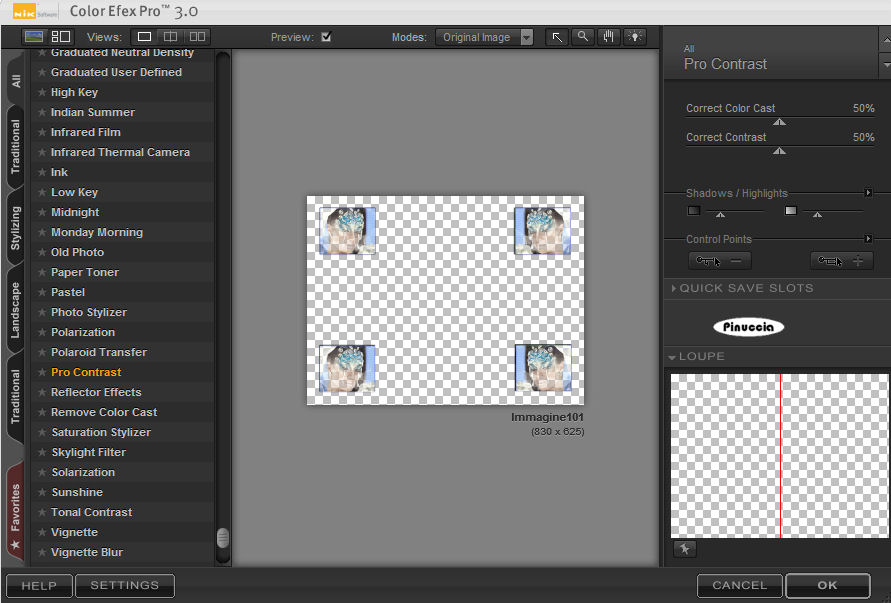Confirm with OK
891x603 pixels.
827,585
